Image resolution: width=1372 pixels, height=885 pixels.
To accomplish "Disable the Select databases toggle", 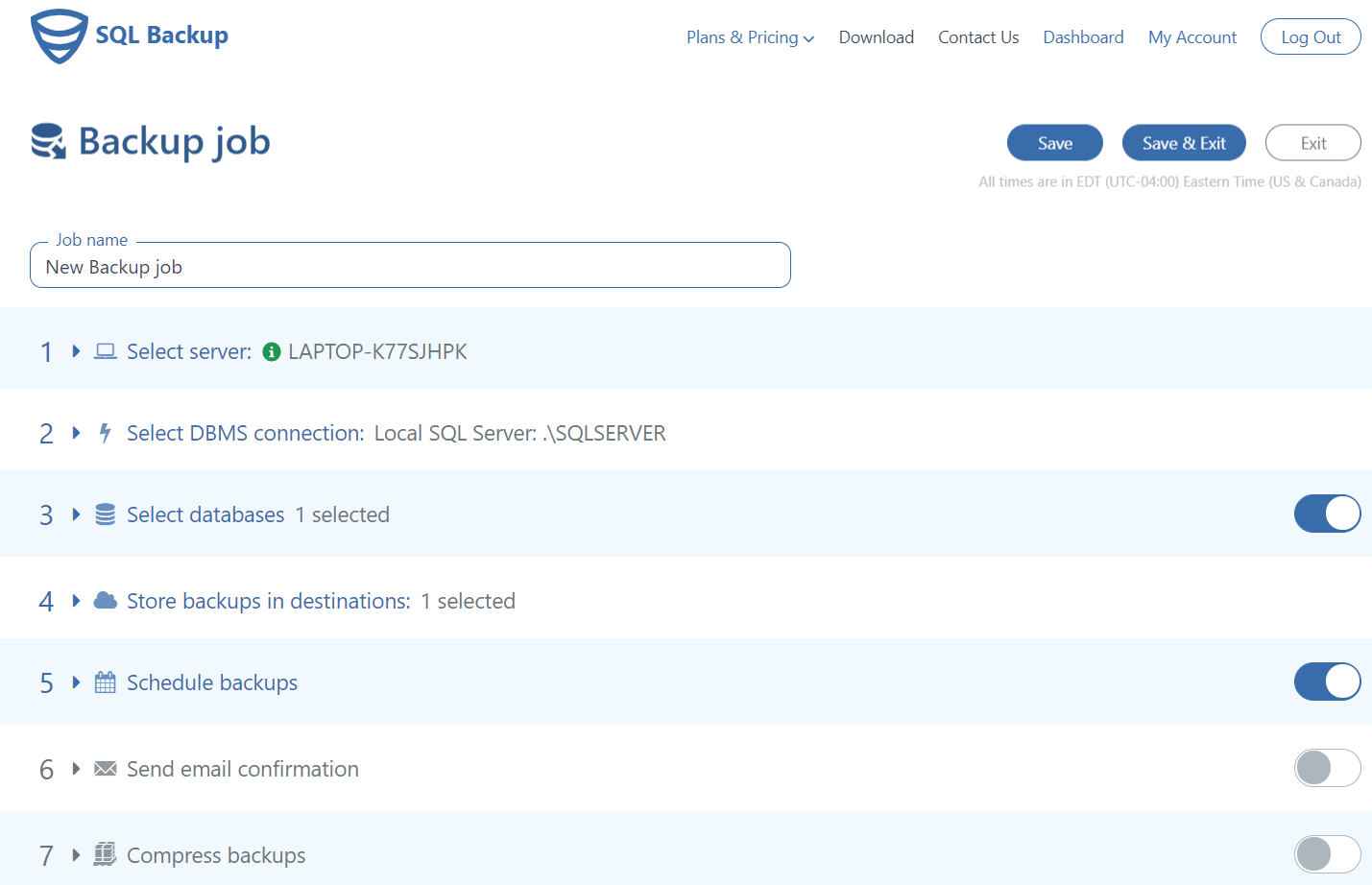I will (x=1328, y=514).
